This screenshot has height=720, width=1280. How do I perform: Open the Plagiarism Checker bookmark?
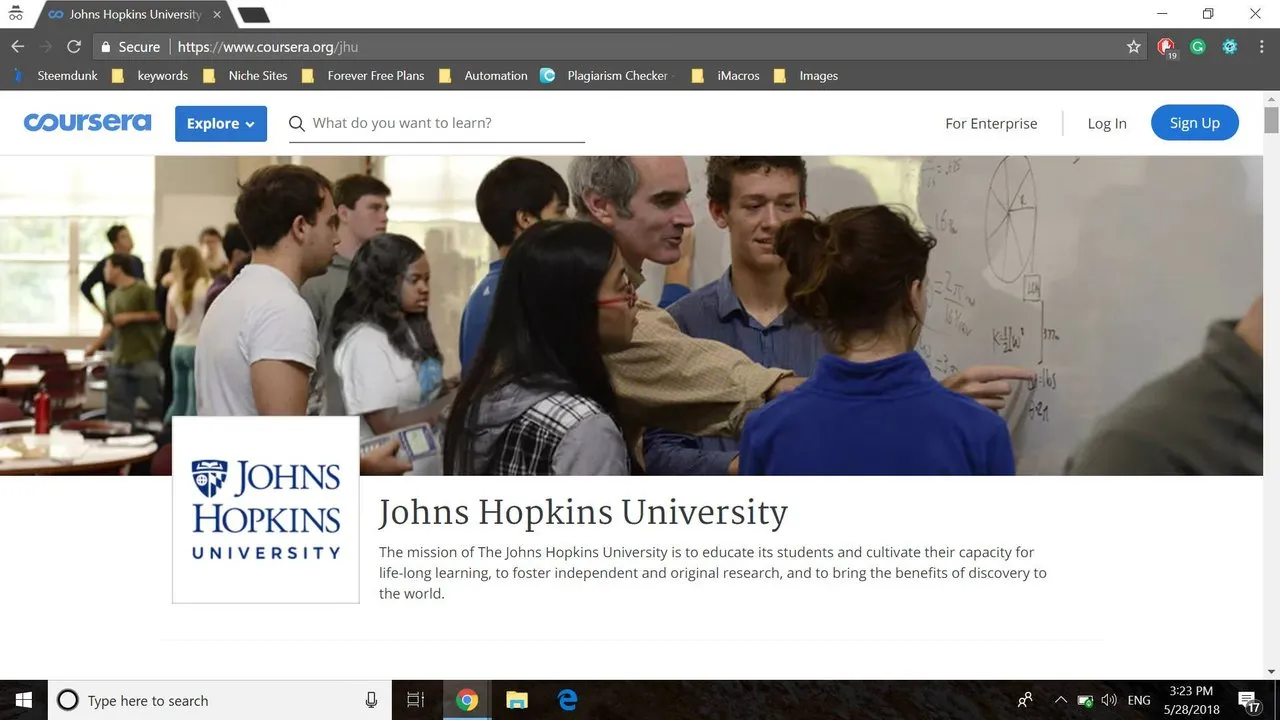tap(605, 75)
